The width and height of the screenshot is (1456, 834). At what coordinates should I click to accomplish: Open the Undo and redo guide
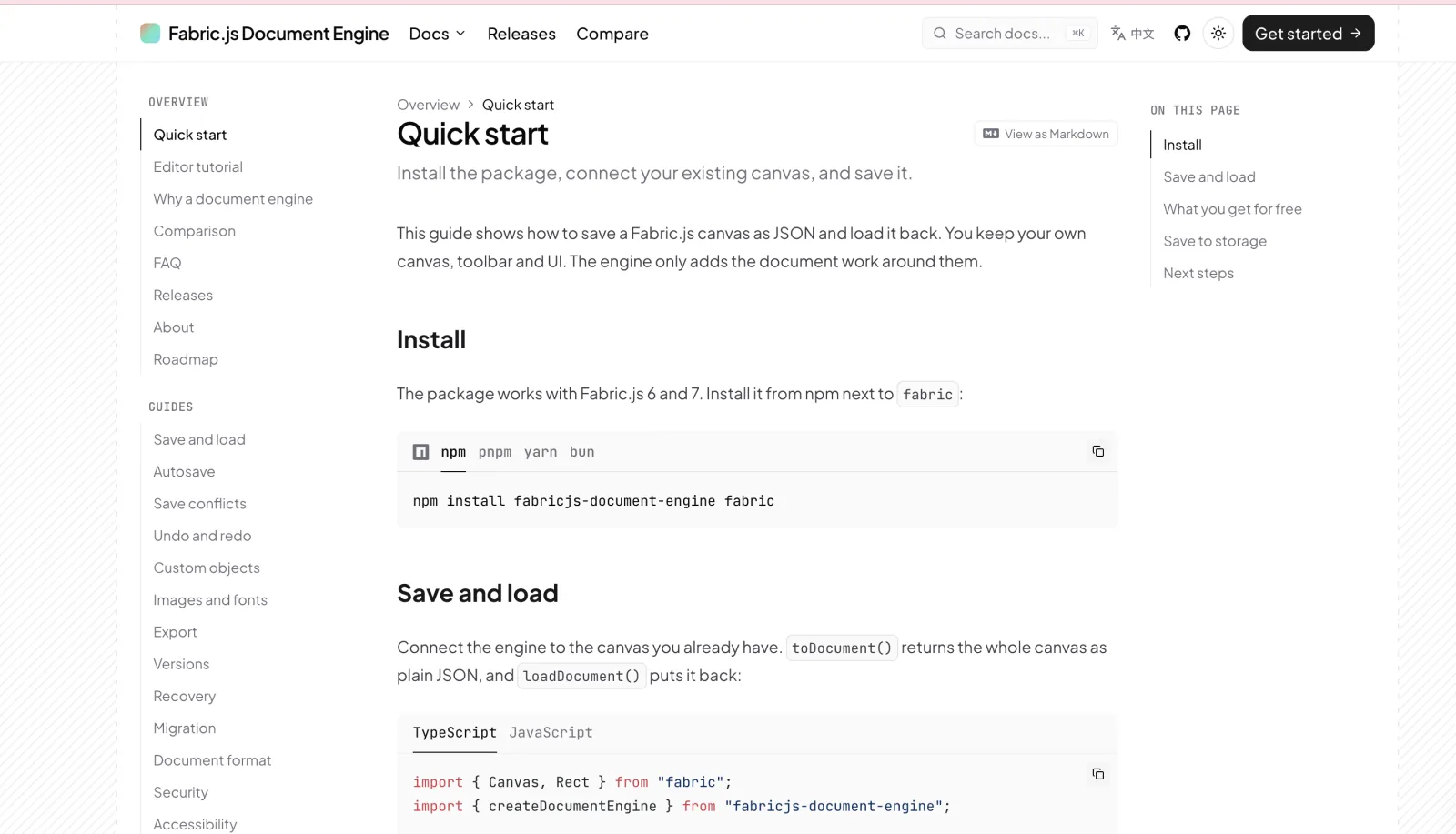(202, 536)
